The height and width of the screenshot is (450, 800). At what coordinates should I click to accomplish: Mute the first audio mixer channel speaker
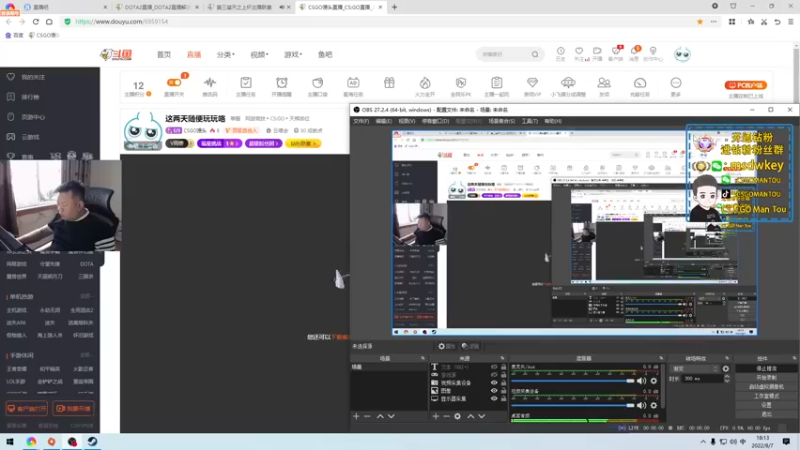click(x=642, y=381)
